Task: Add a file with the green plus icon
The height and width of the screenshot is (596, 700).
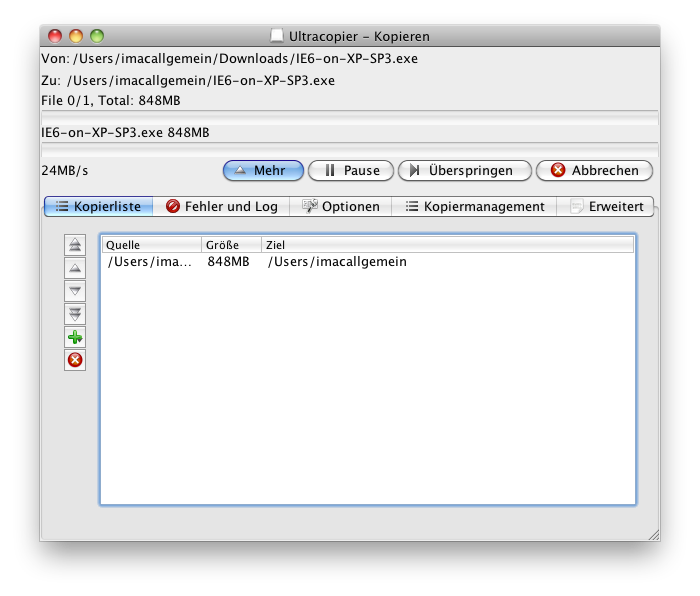Action: [75, 337]
